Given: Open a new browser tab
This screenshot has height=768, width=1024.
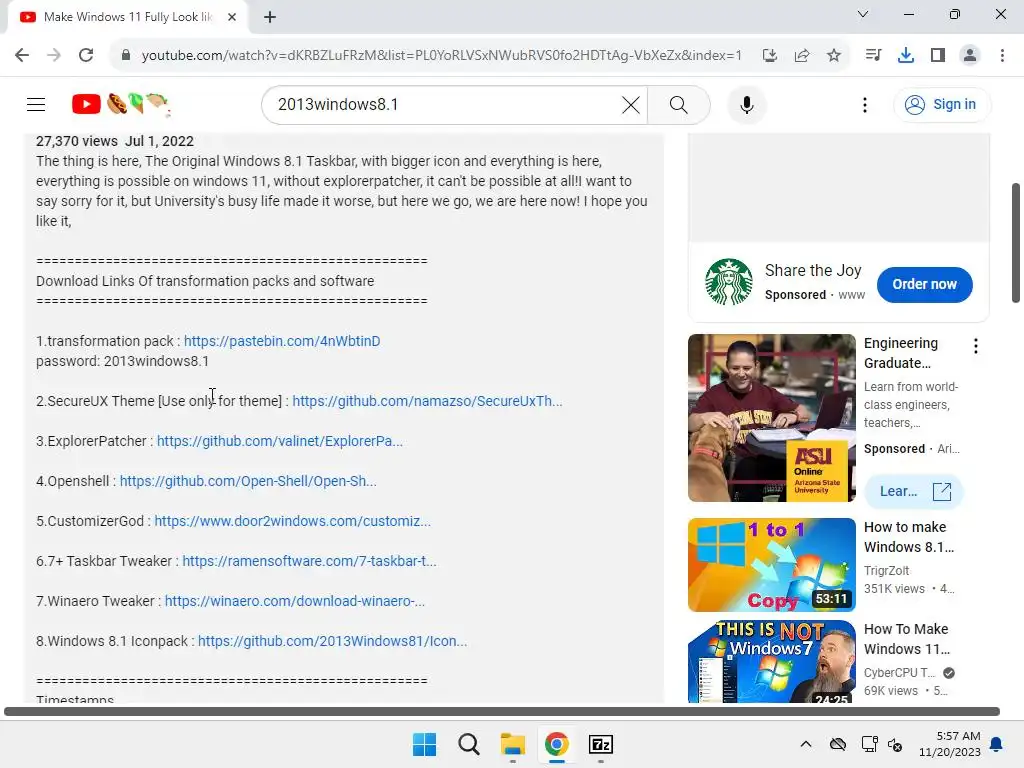Looking at the screenshot, I should (x=270, y=17).
